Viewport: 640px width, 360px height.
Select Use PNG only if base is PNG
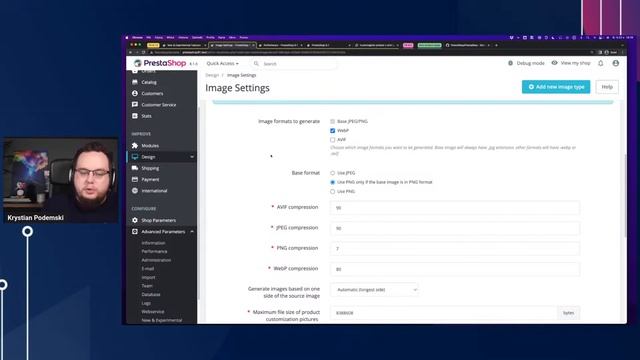point(332,182)
